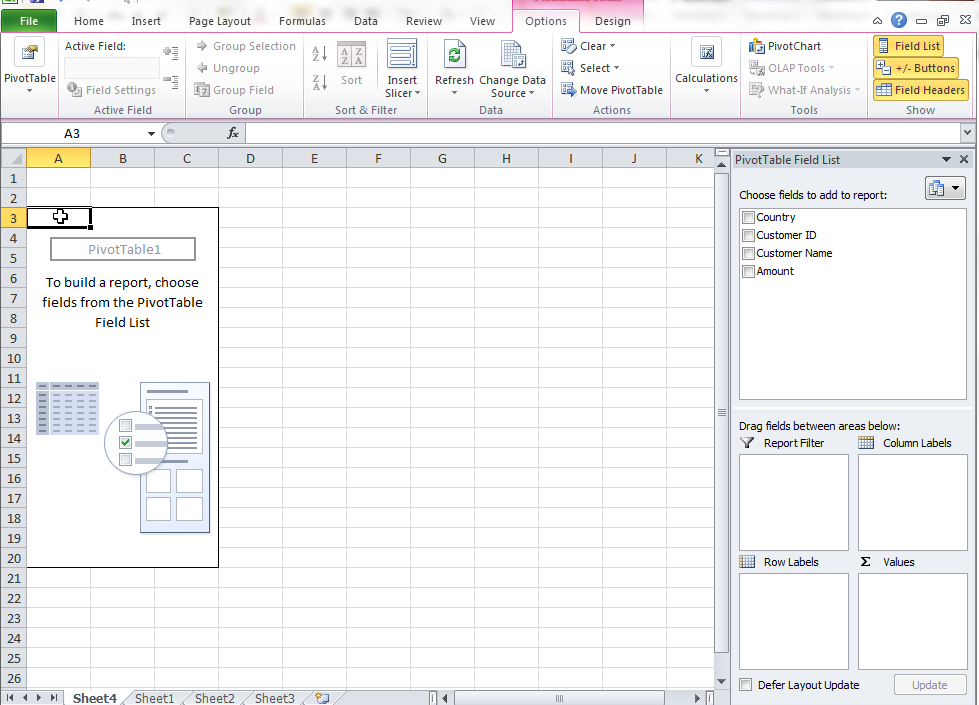Click in the formula bar input
979x705 pixels.
(x=603, y=133)
